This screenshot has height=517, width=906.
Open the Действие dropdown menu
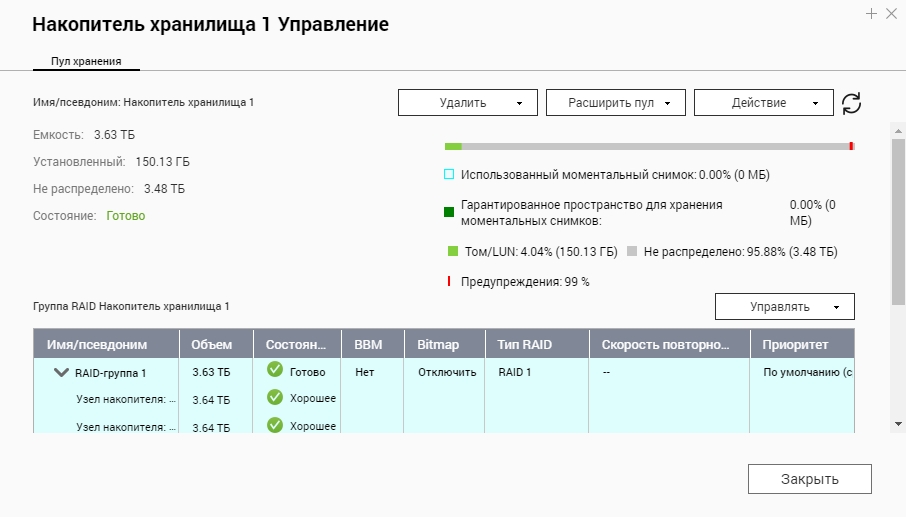pos(763,103)
